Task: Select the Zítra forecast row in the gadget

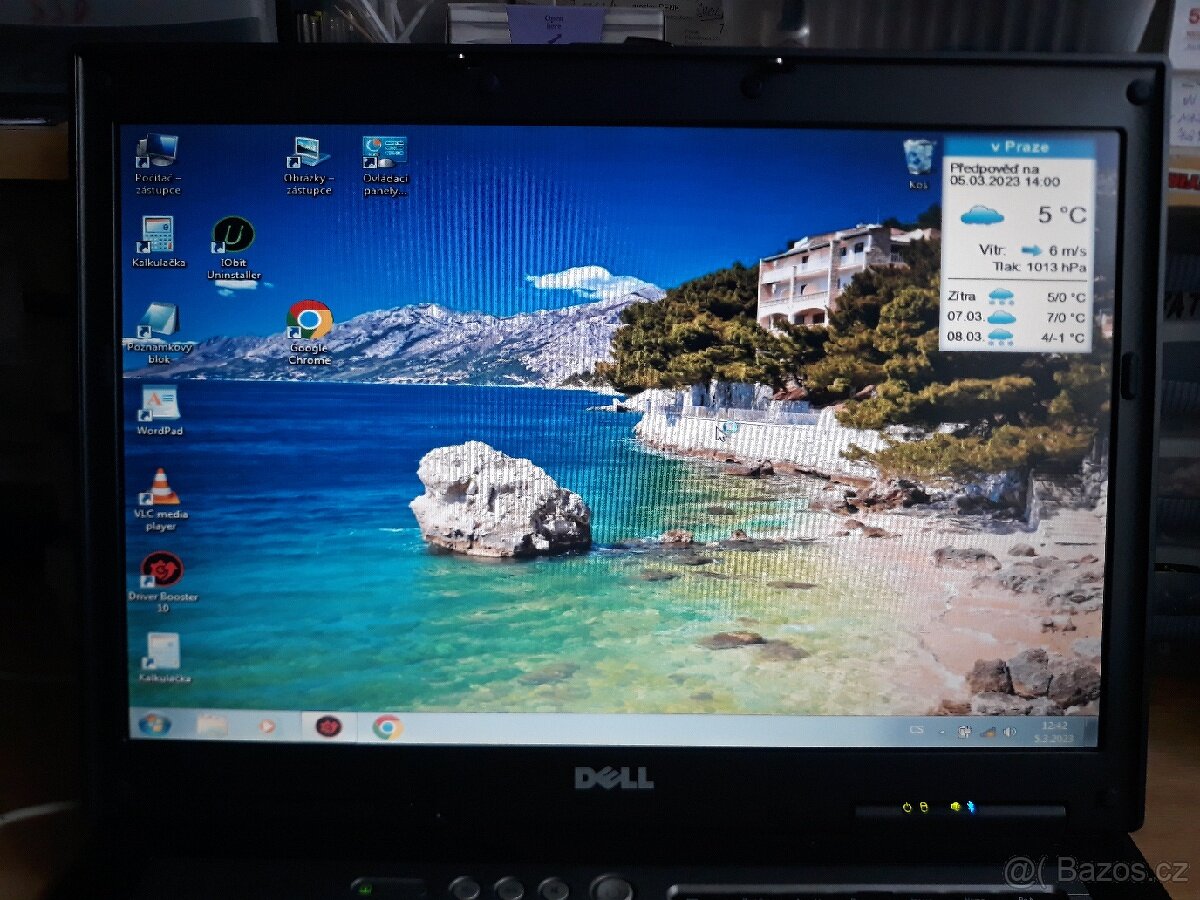Action: 1015,295
